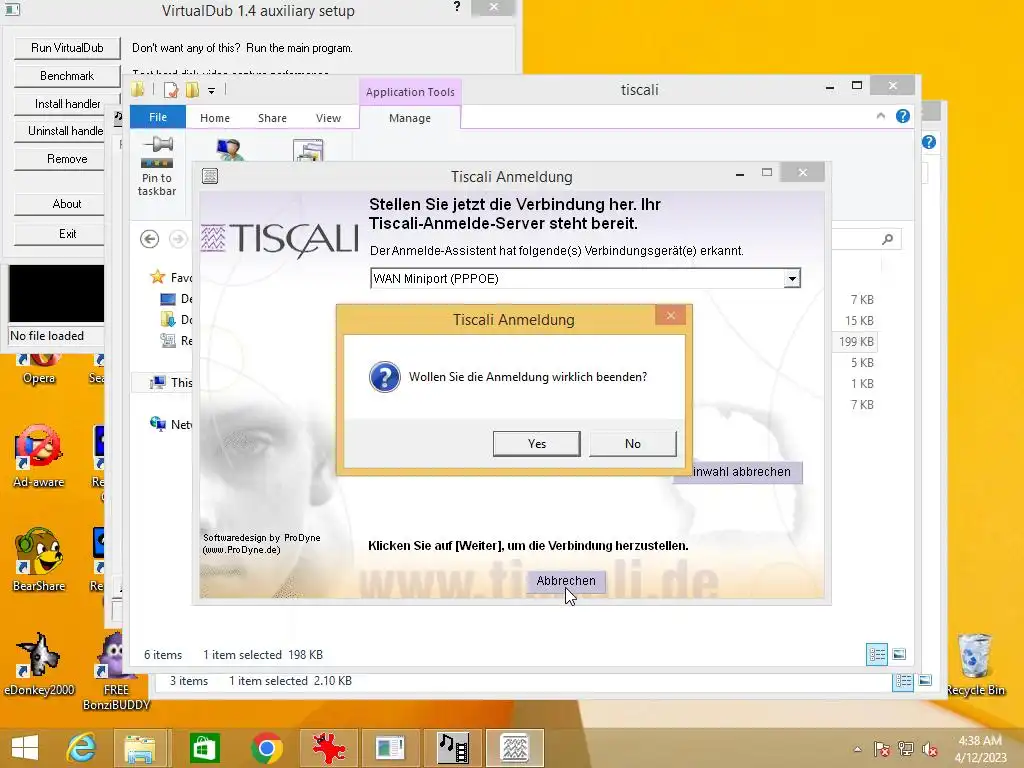Click the VirtualDub filmstrip taskbar icon
This screenshot has height=768, width=1024.
453,748
